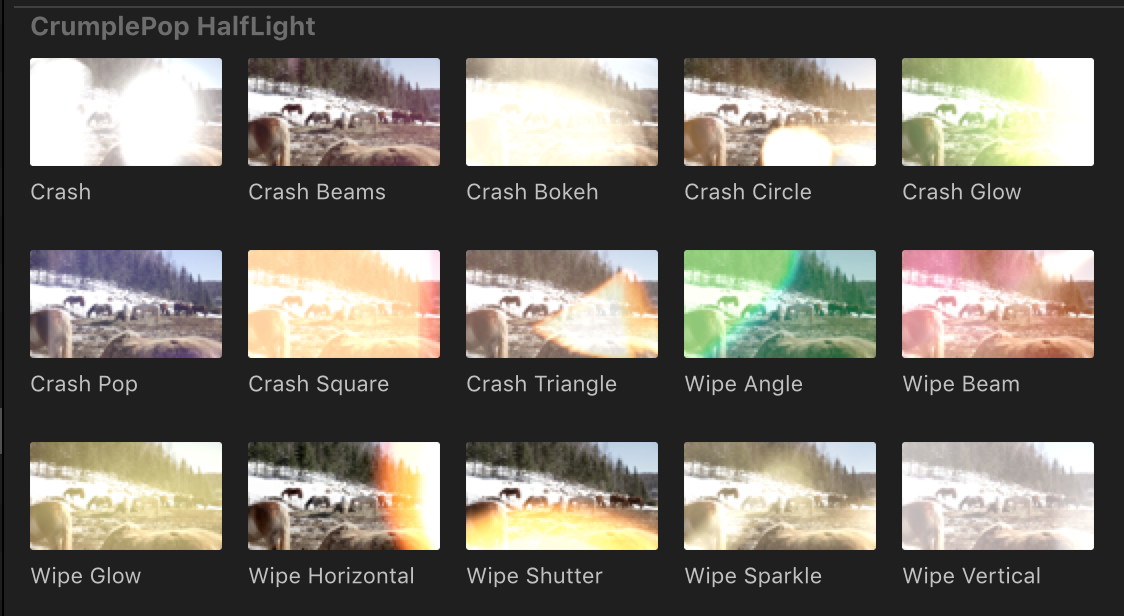1124x616 pixels.
Task: Click the Crash Glow transition preview
Action: click(x=998, y=112)
